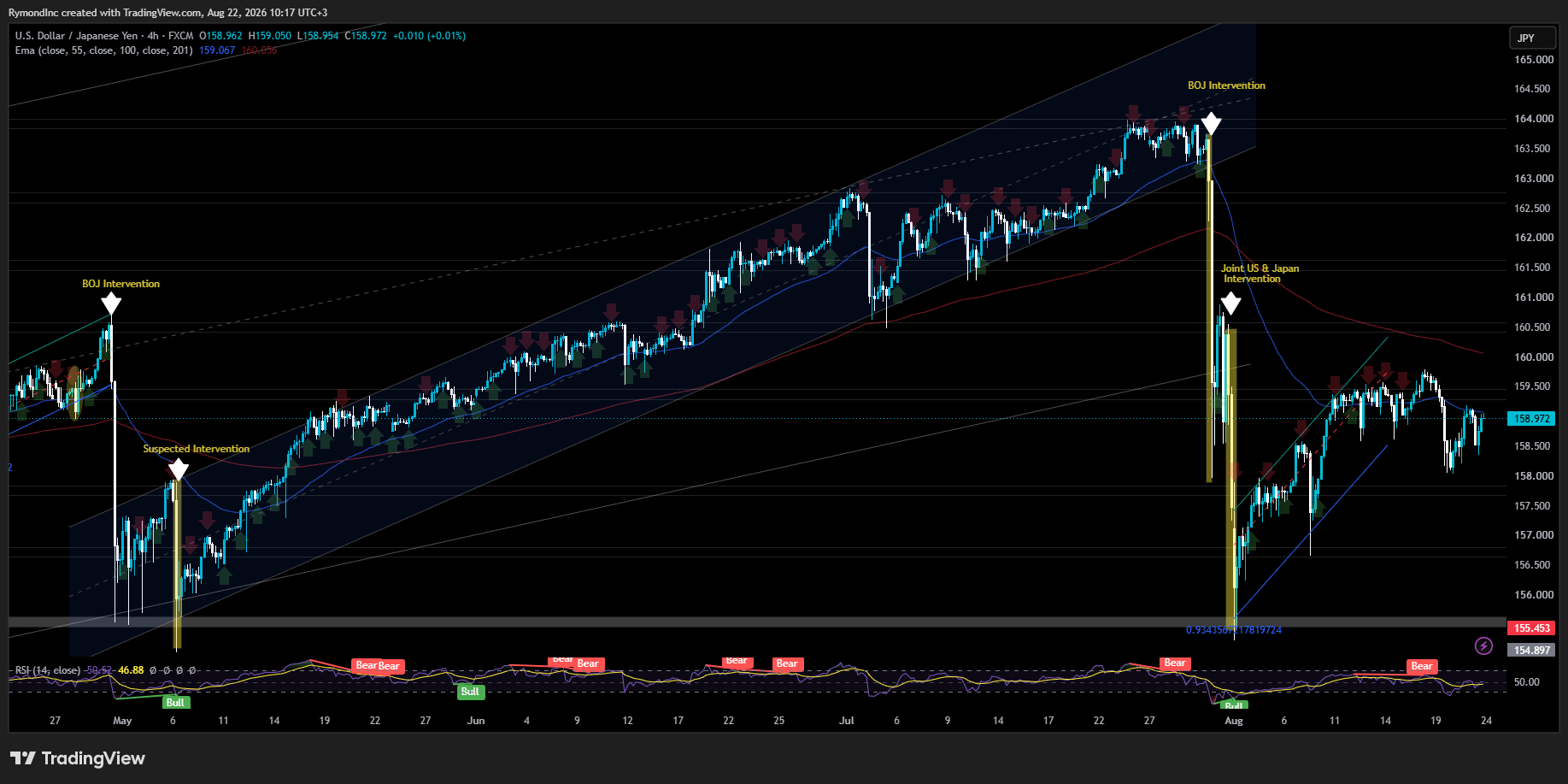Select the RSI (14, close) indicator legend
The width and height of the screenshot is (1568, 784).
pos(48,670)
